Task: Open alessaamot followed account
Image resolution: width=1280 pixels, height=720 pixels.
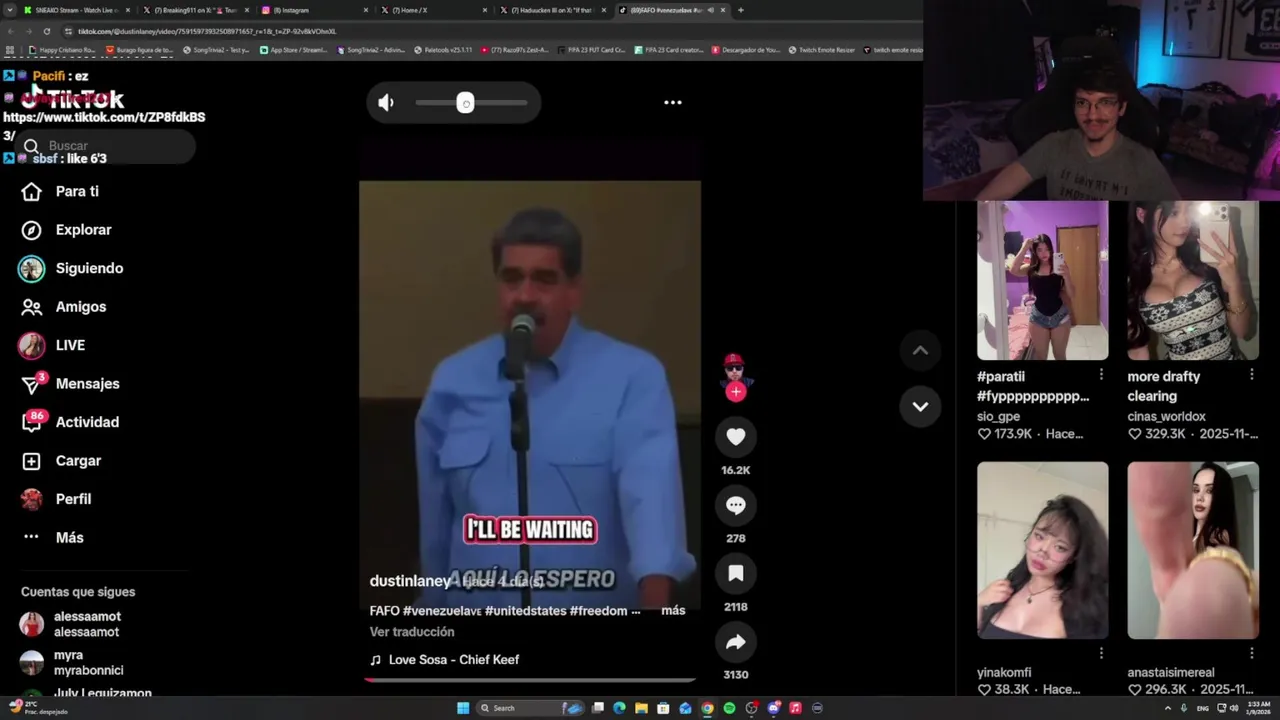Action: [x=72, y=624]
